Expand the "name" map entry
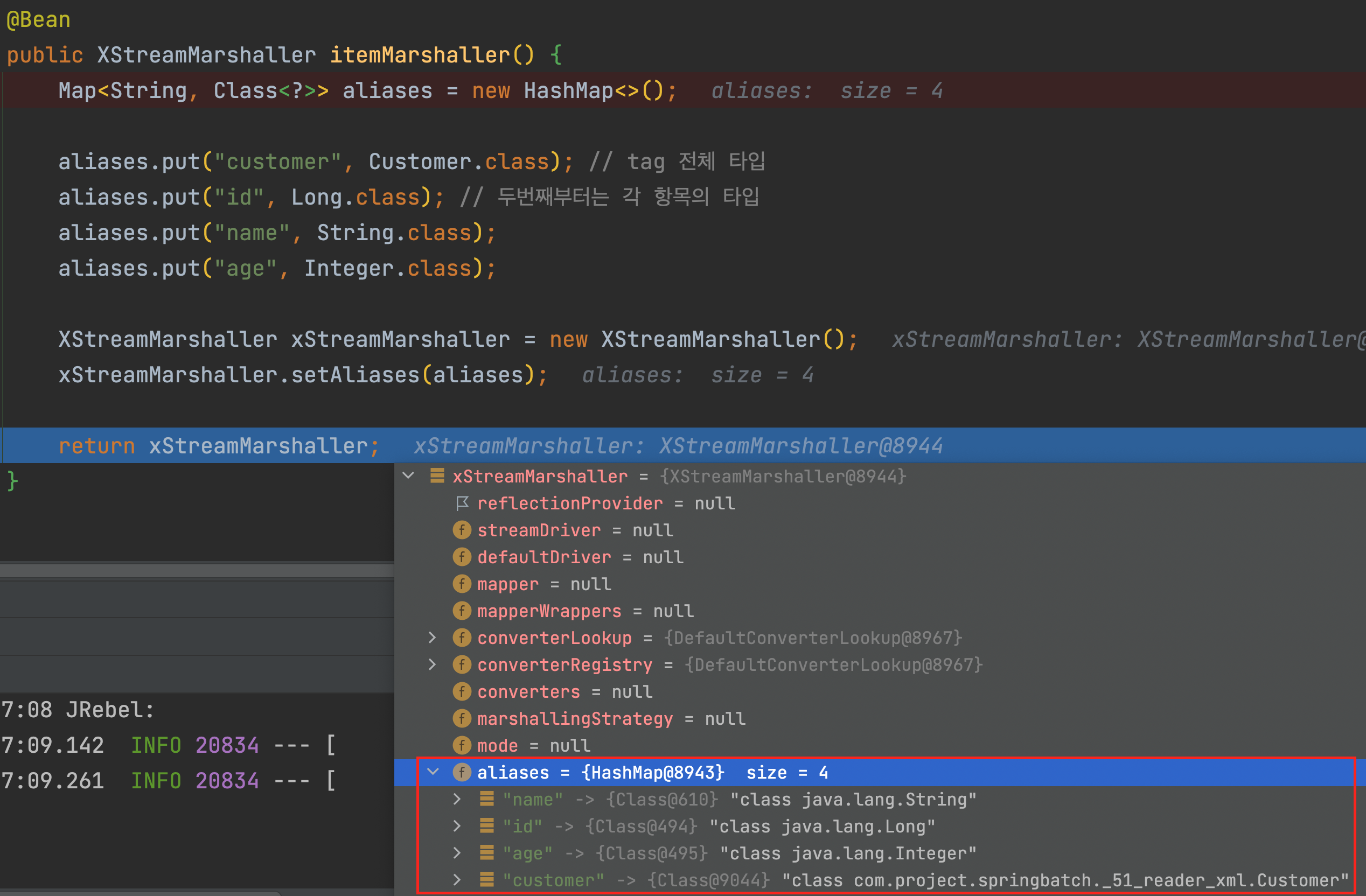 click(x=457, y=799)
